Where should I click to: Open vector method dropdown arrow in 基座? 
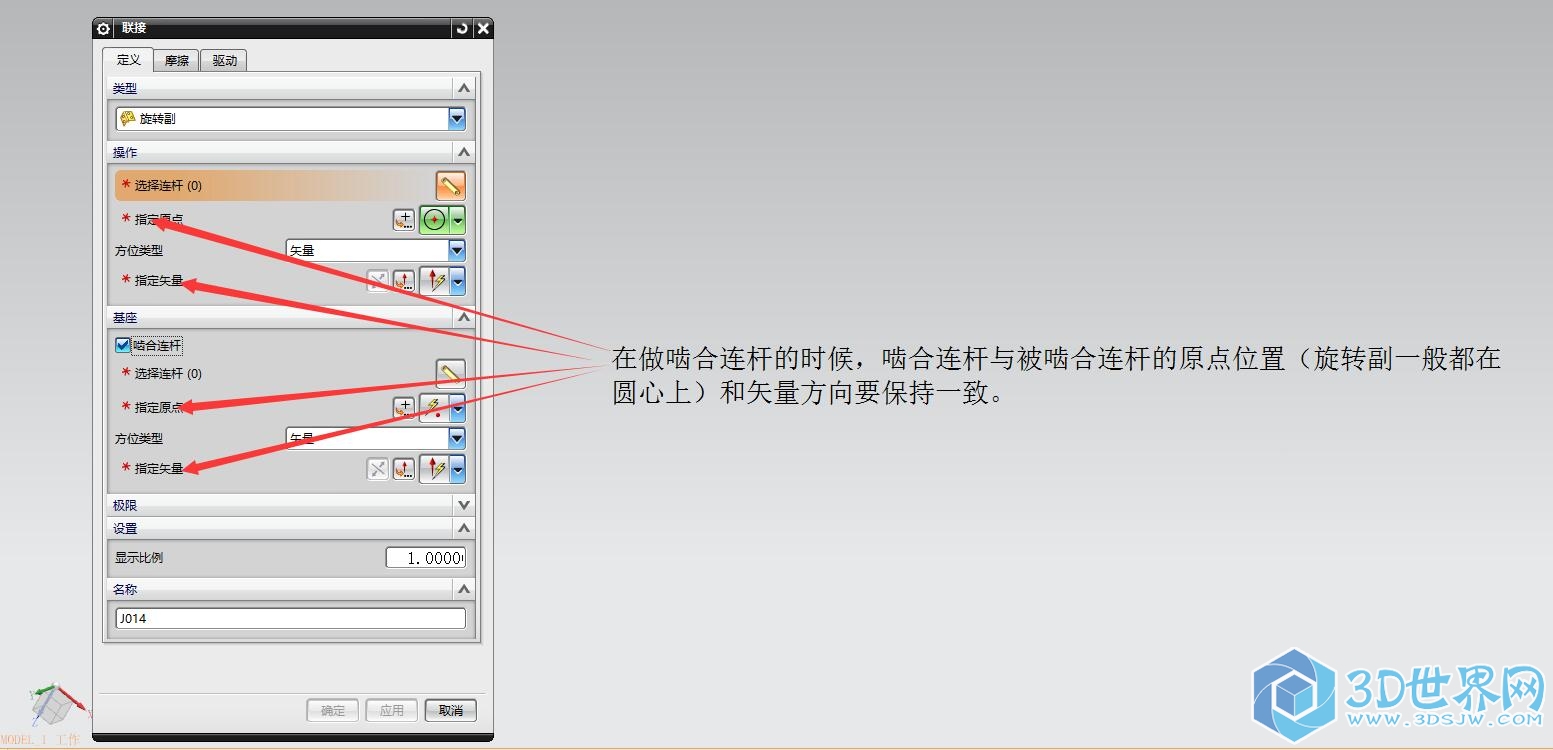tap(458, 469)
